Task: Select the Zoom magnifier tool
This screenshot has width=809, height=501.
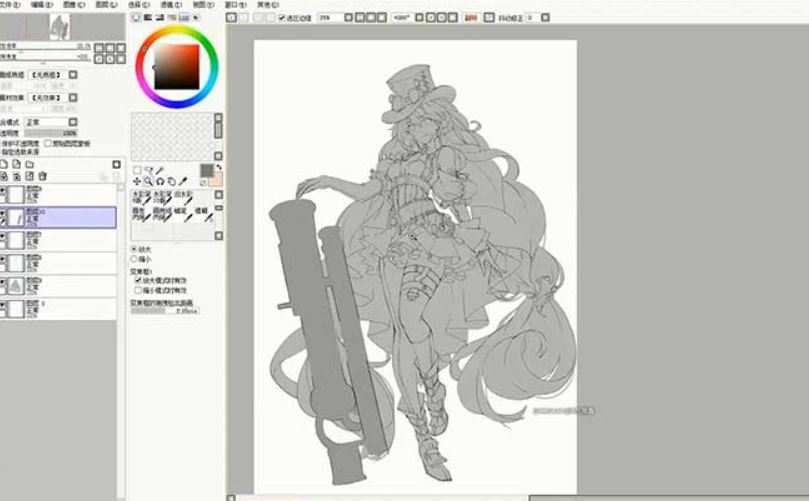Action: pos(148,181)
